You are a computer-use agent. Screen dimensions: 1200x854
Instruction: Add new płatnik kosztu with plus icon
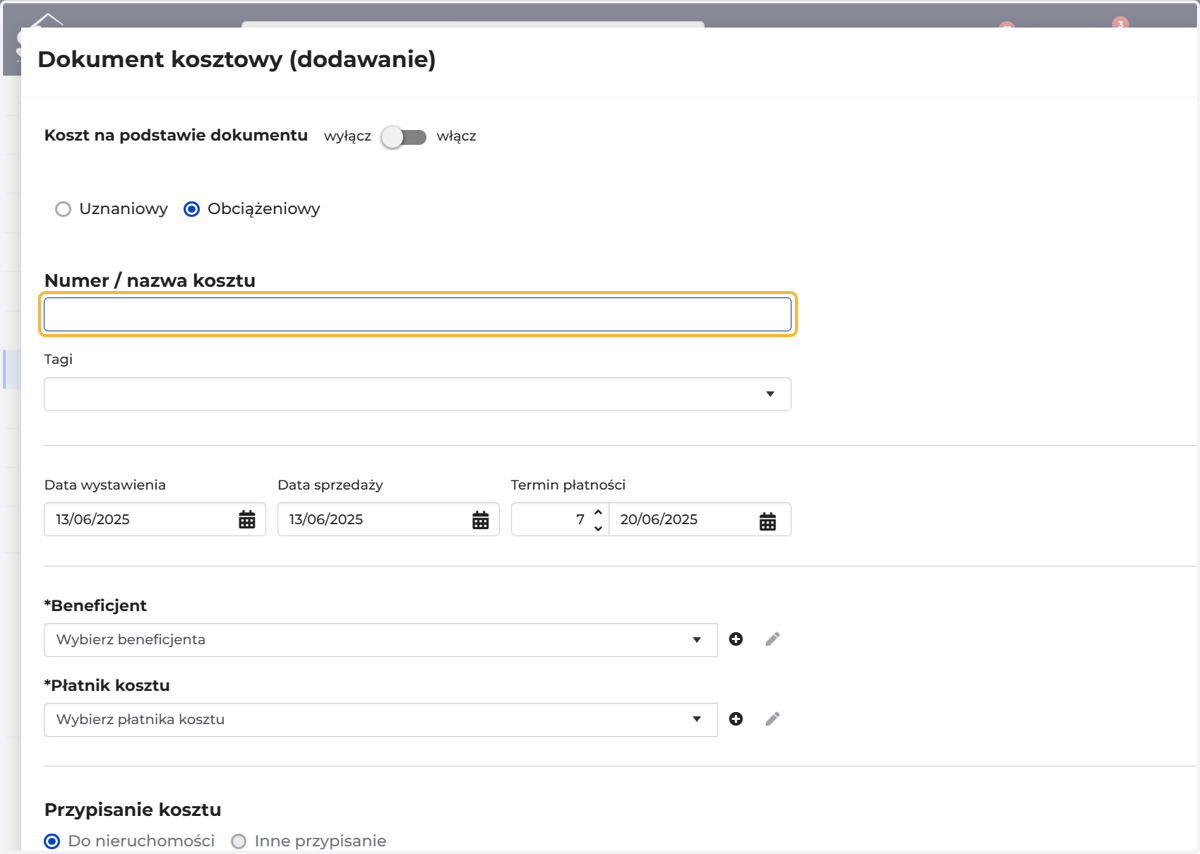pyautogui.click(x=736, y=719)
